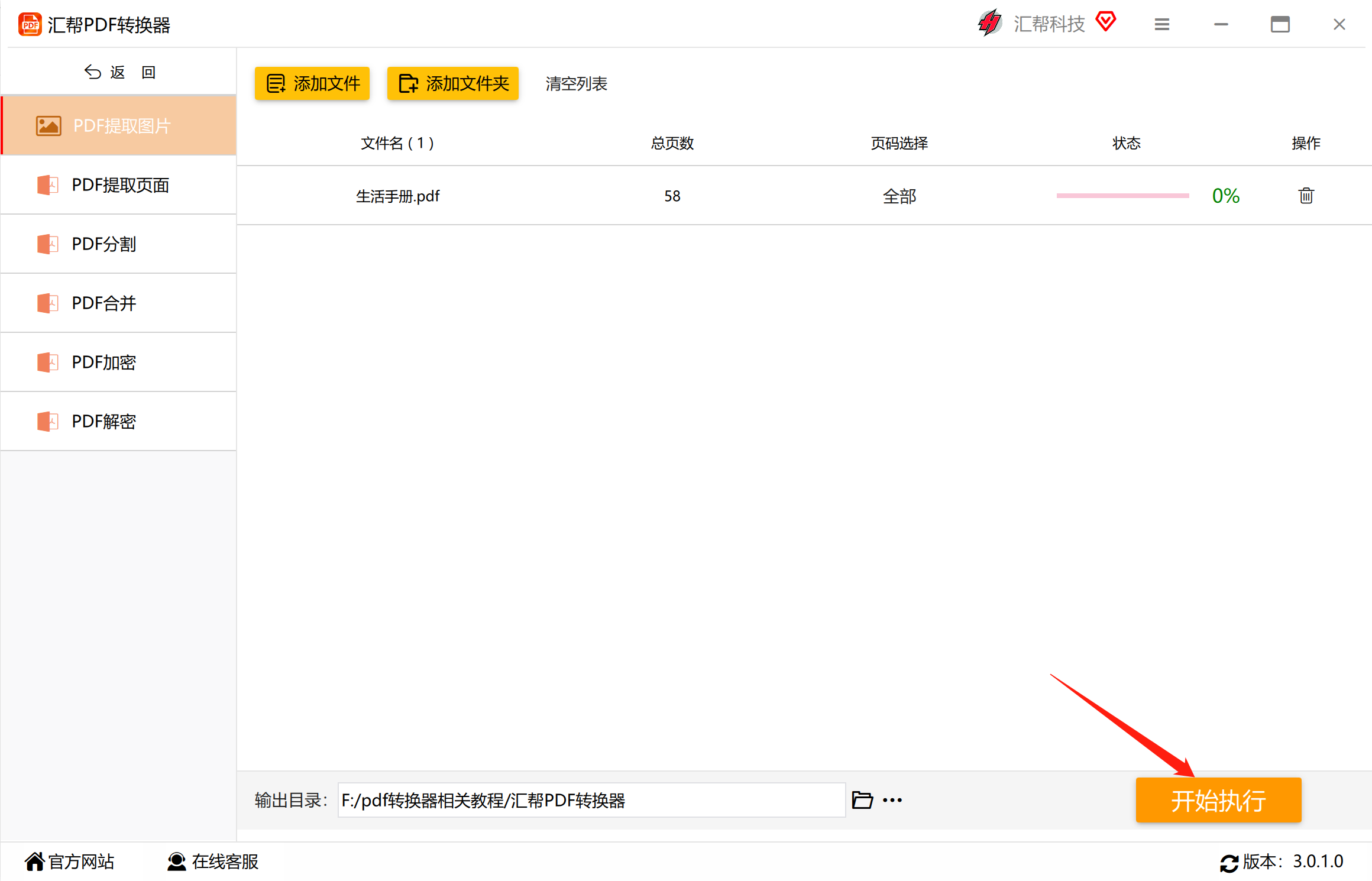Click the 返回 text label
The width and height of the screenshot is (1372, 881).
133,72
